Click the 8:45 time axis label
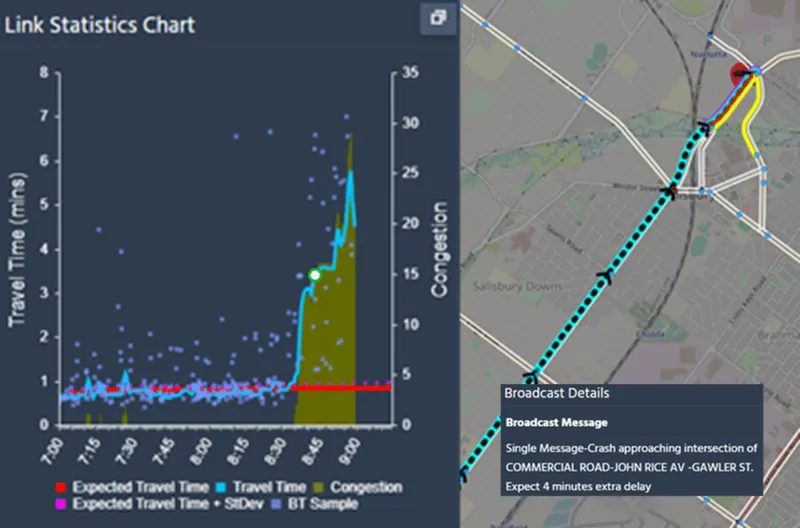 312,451
